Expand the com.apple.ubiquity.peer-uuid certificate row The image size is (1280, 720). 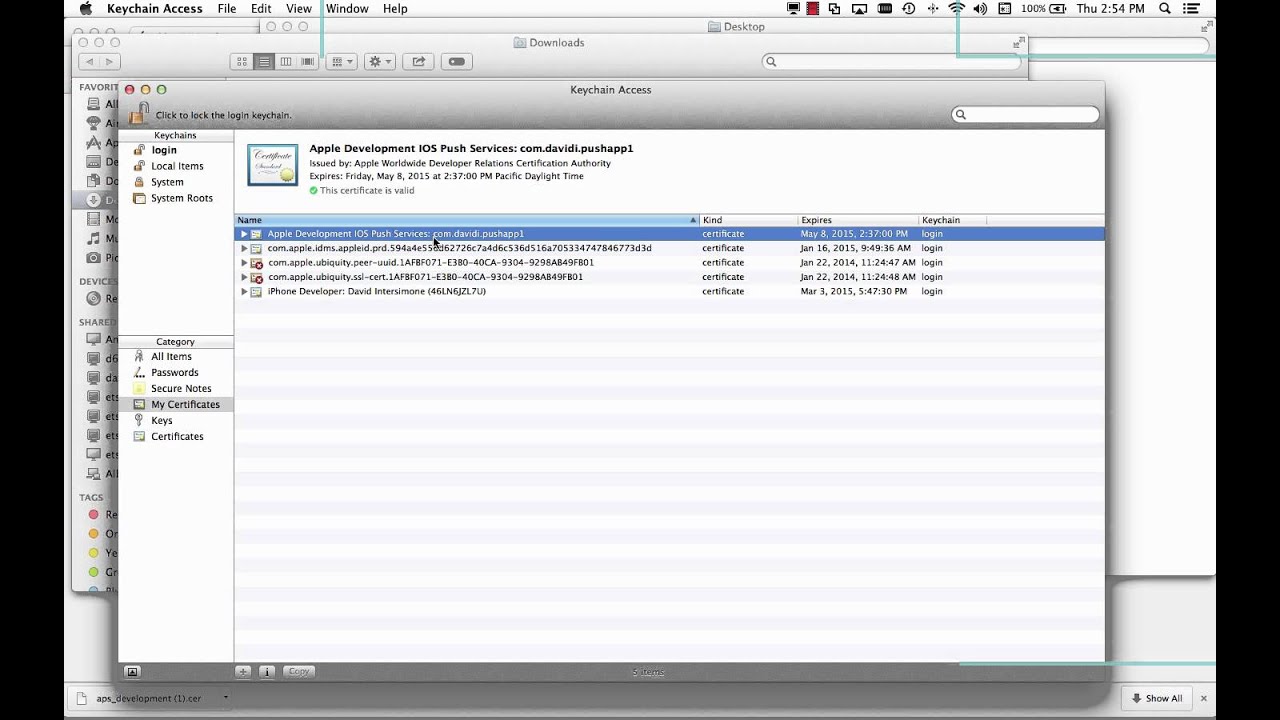pos(243,263)
